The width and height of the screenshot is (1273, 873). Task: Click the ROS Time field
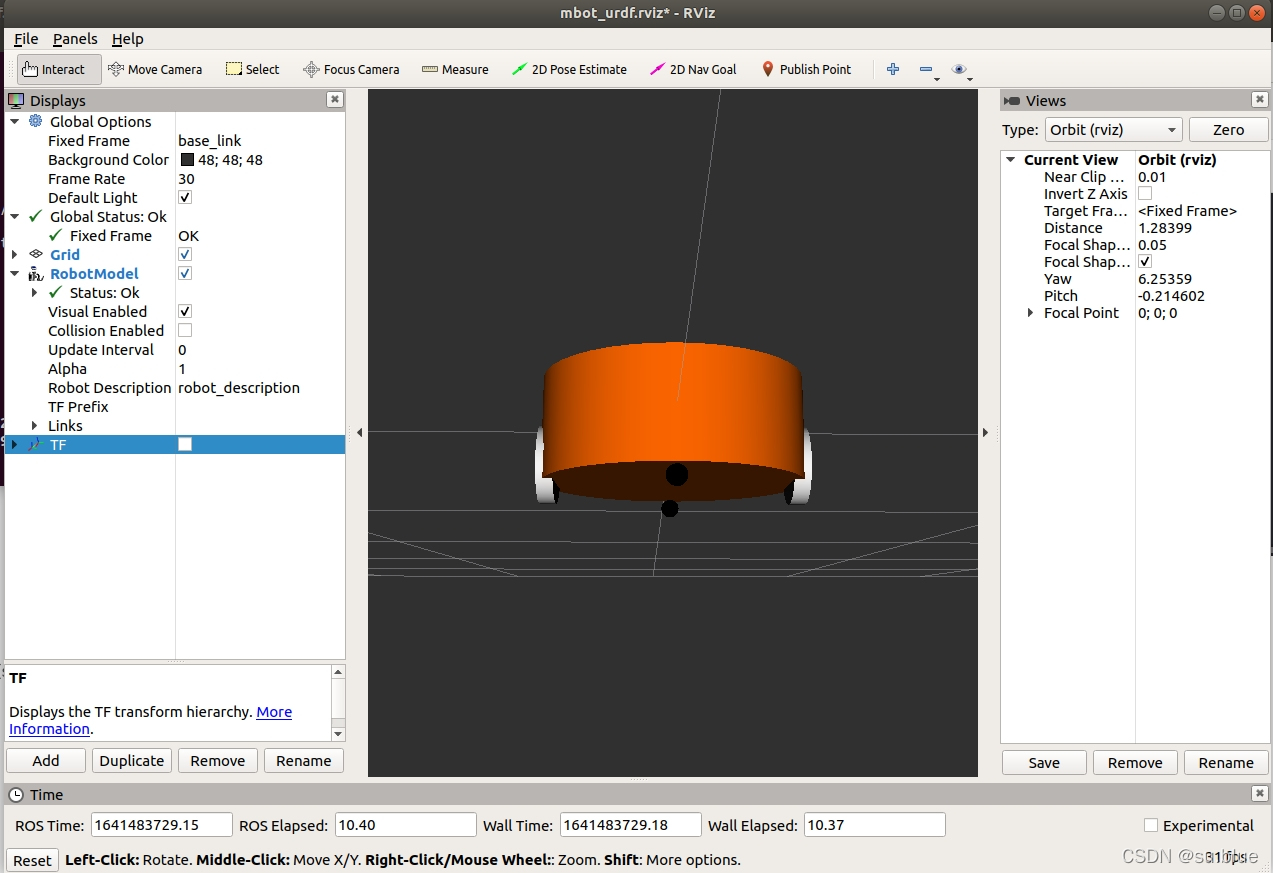[x=161, y=825]
